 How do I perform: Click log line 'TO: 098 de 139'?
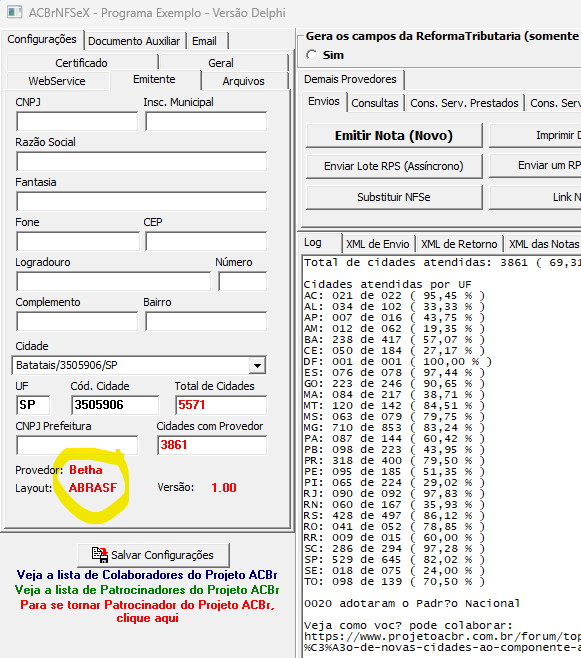[394, 582]
